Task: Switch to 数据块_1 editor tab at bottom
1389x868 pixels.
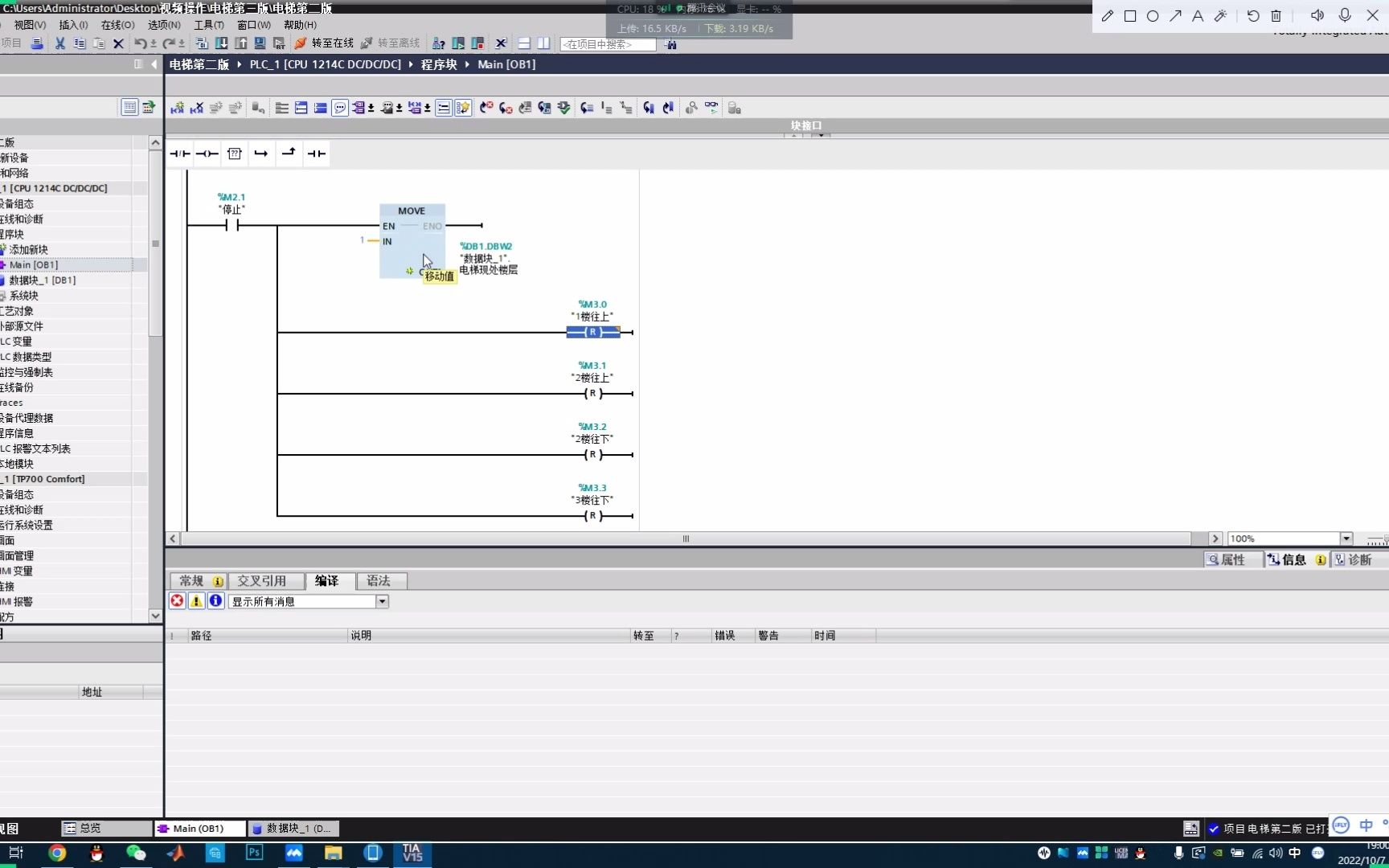Action: [293, 828]
